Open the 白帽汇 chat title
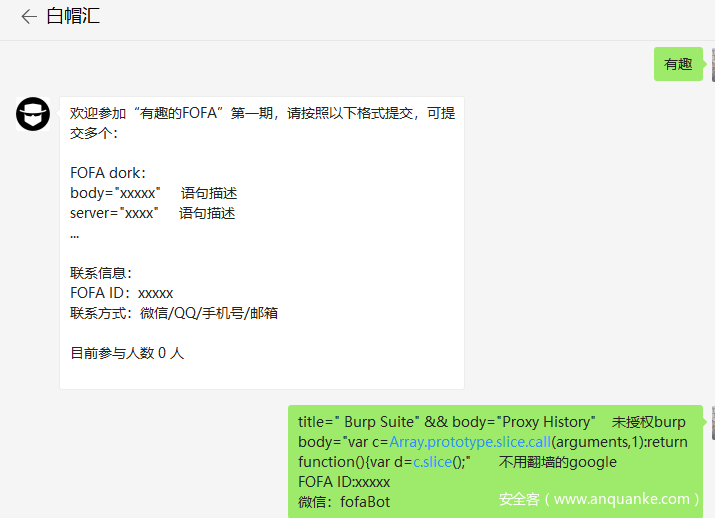715x518 pixels. click(73, 16)
